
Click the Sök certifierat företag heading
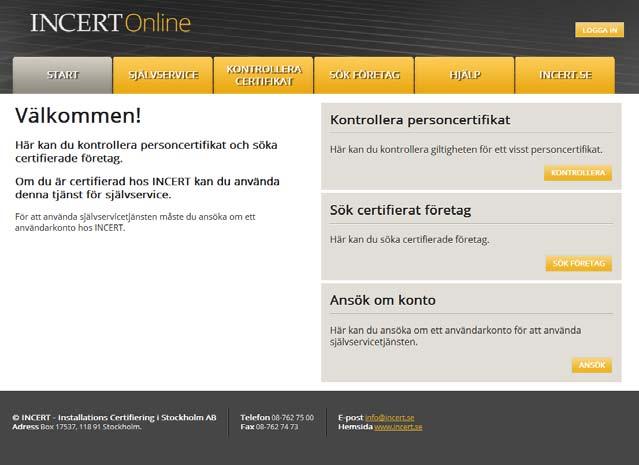point(400,210)
